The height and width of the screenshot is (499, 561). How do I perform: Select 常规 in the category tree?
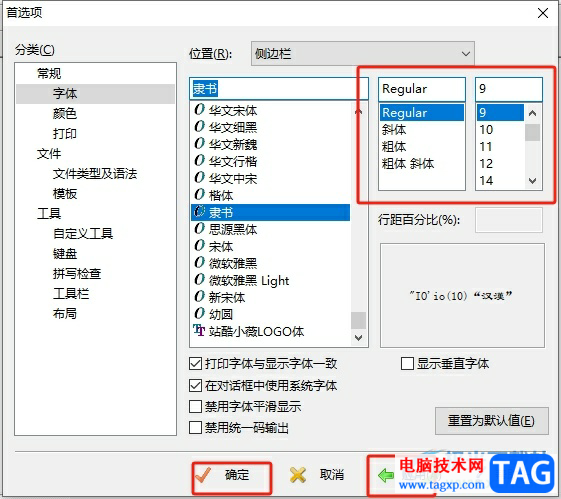coord(49,73)
